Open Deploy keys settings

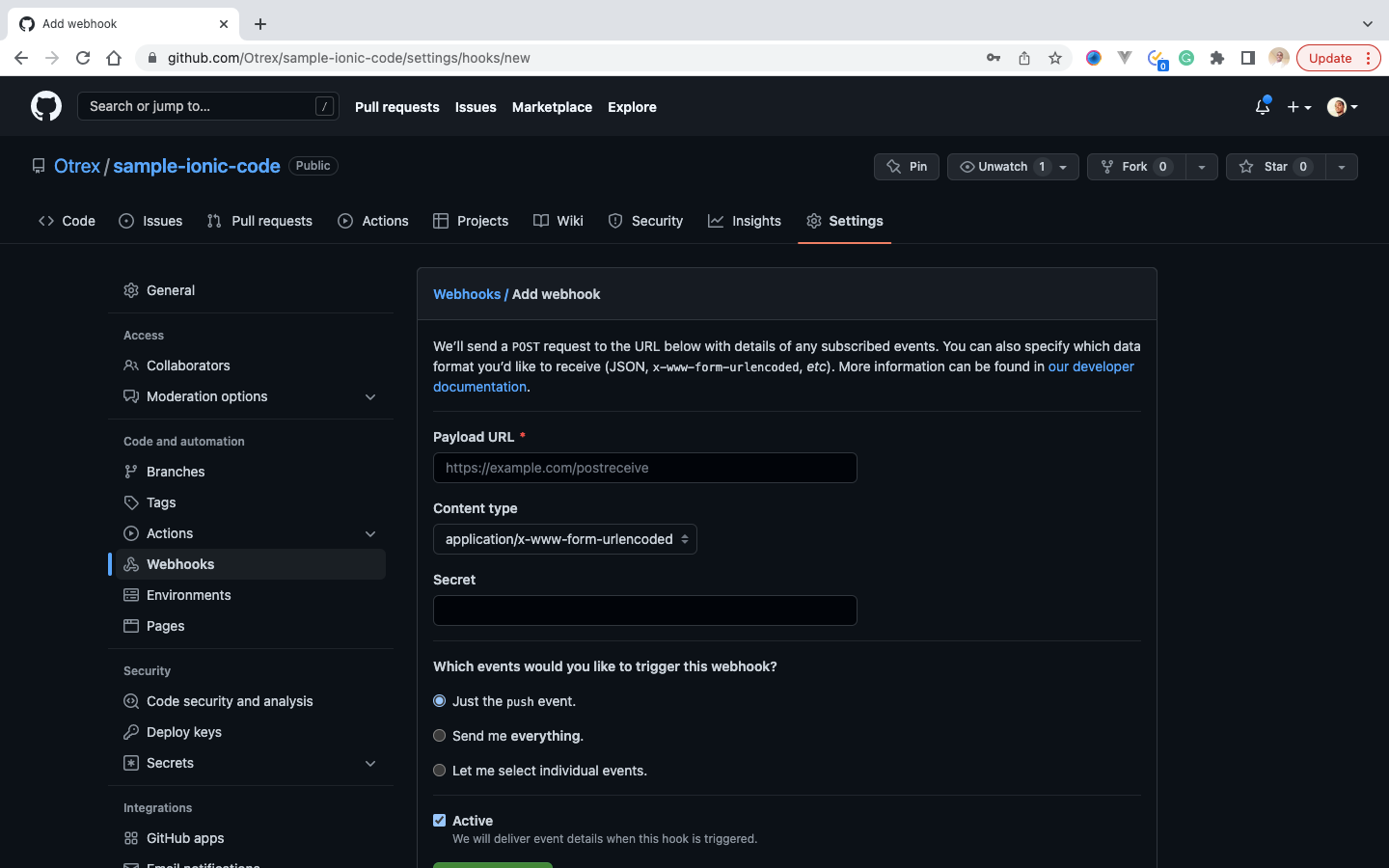(251, 732)
